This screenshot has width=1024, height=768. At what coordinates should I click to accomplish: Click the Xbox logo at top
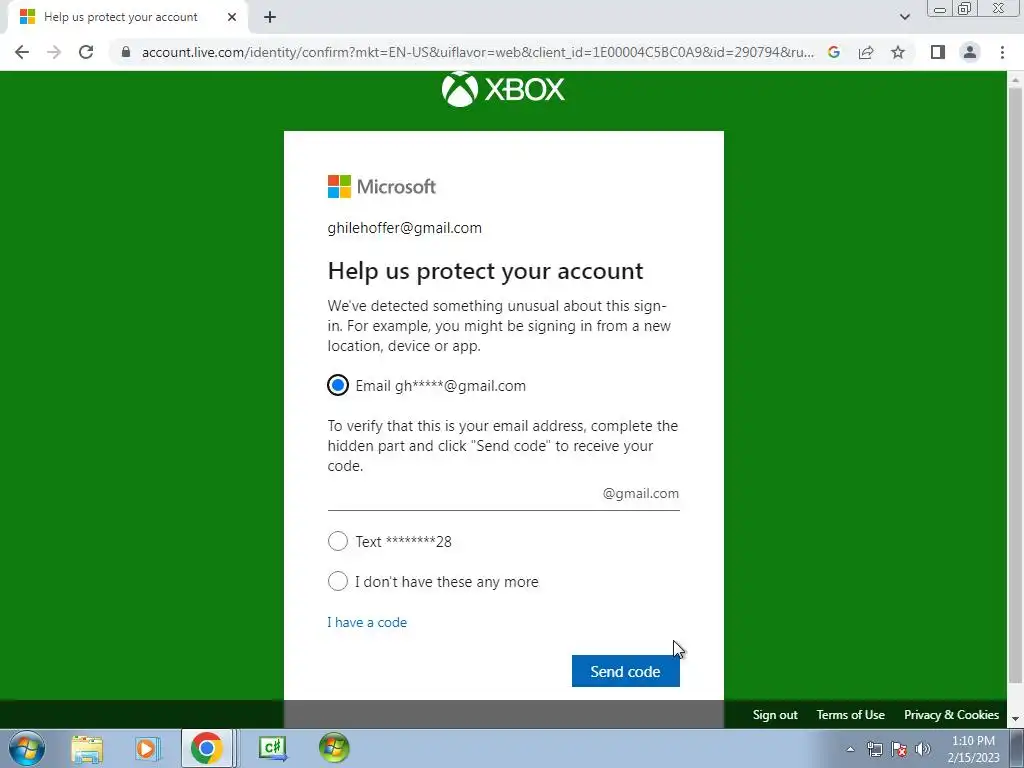coord(503,89)
